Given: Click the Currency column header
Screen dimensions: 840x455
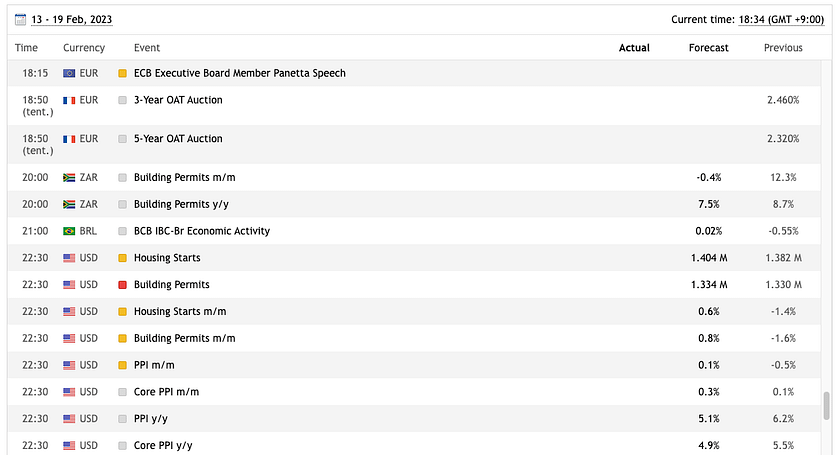Looking at the screenshot, I should [84, 48].
